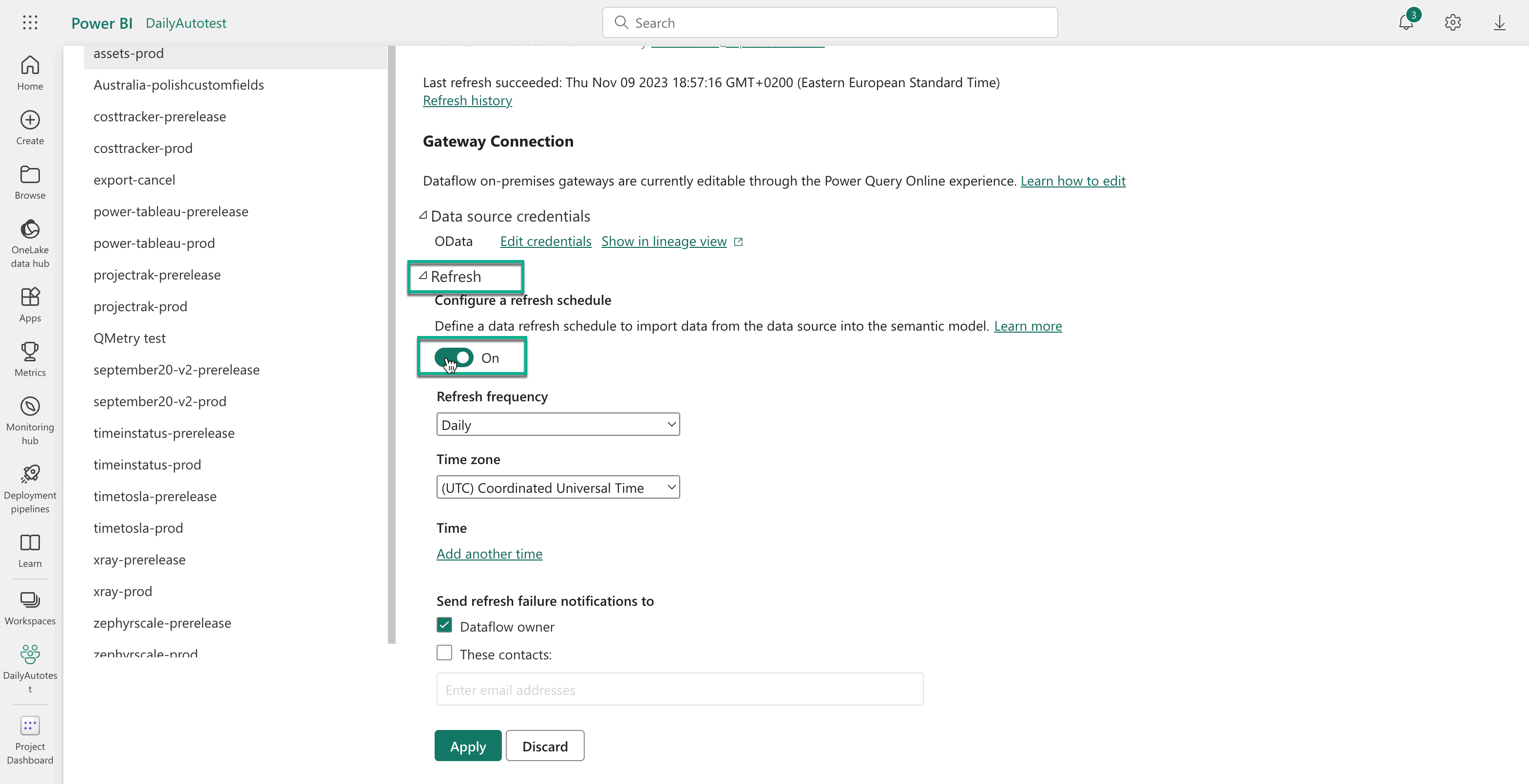
Task: Select costtracker-prod in the list
Action: pos(142,148)
